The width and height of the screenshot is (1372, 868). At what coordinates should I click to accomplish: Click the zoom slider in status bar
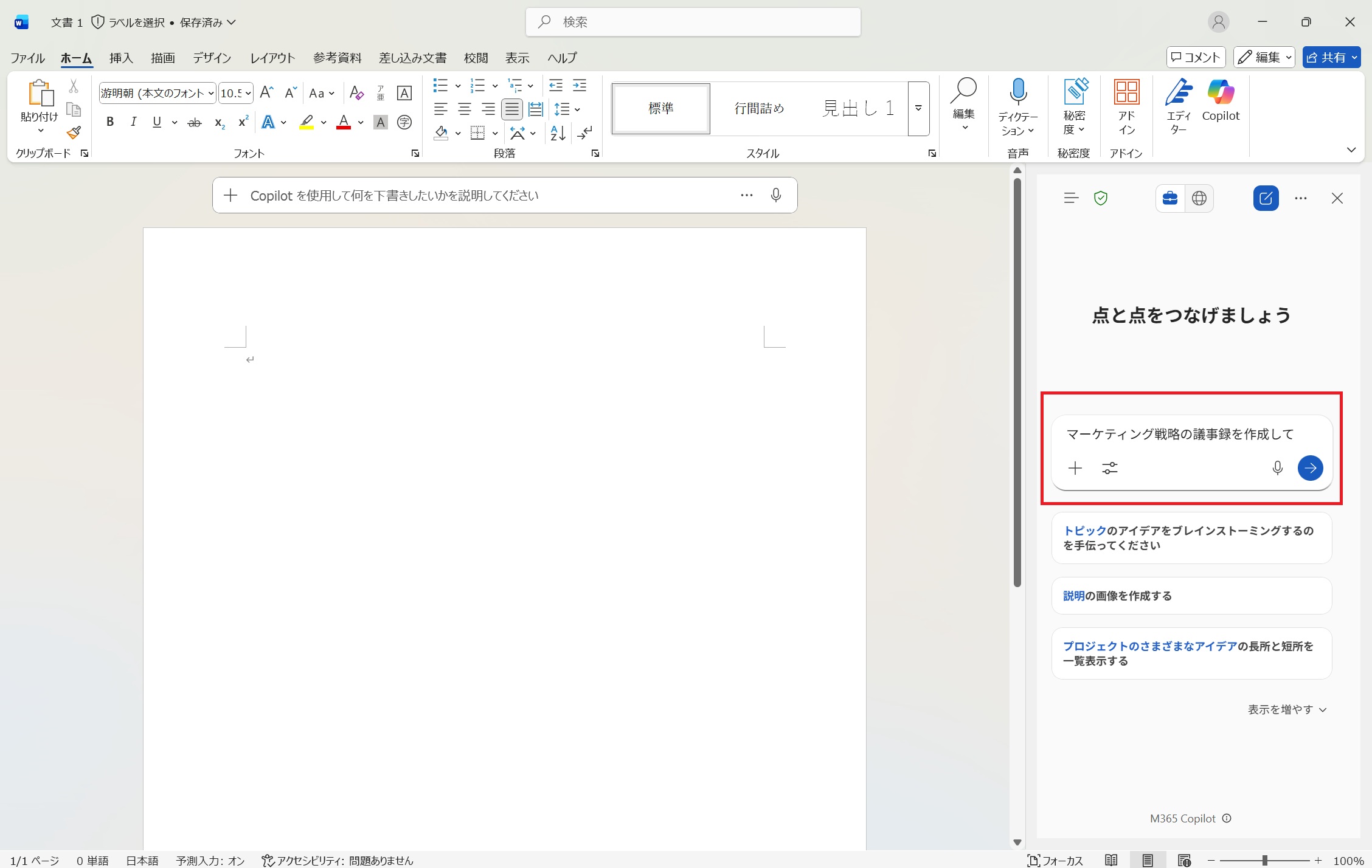click(1264, 861)
